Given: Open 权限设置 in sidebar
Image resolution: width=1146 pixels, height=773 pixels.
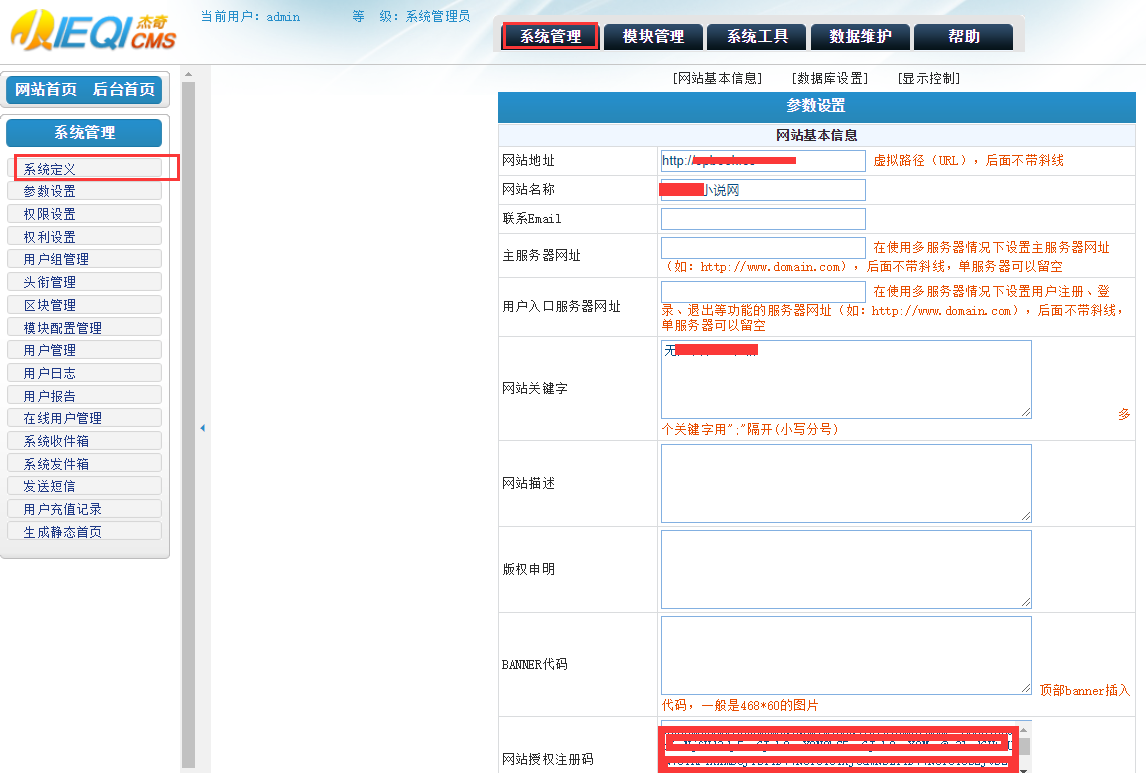Looking at the screenshot, I should [x=84, y=213].
